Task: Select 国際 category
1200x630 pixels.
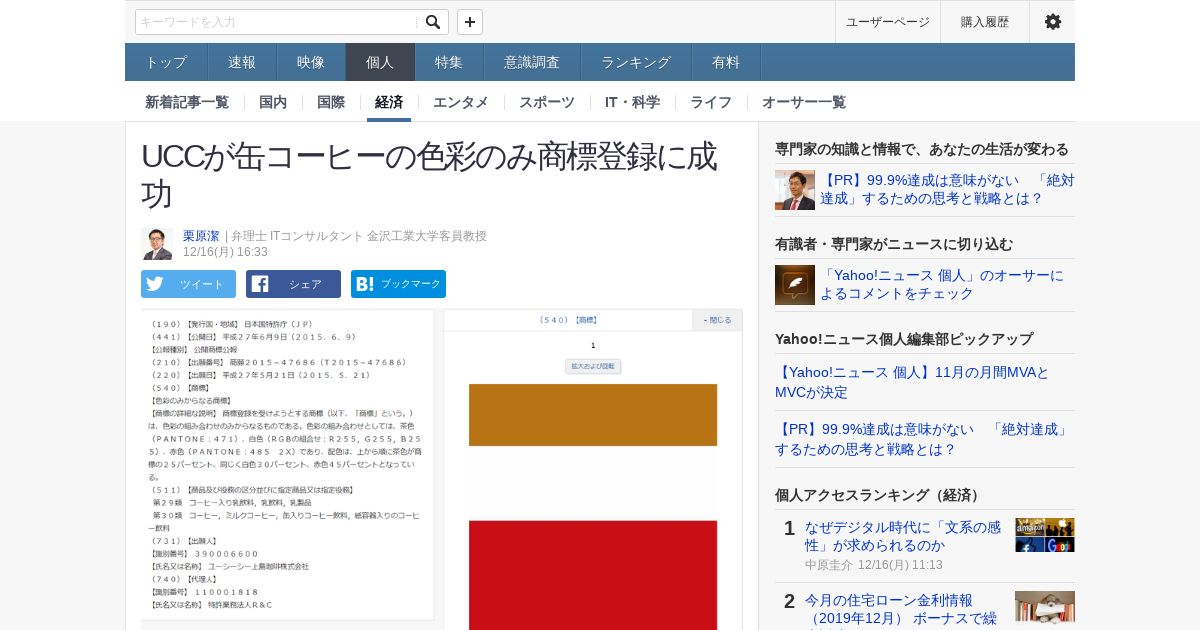Action: [331, 102]
